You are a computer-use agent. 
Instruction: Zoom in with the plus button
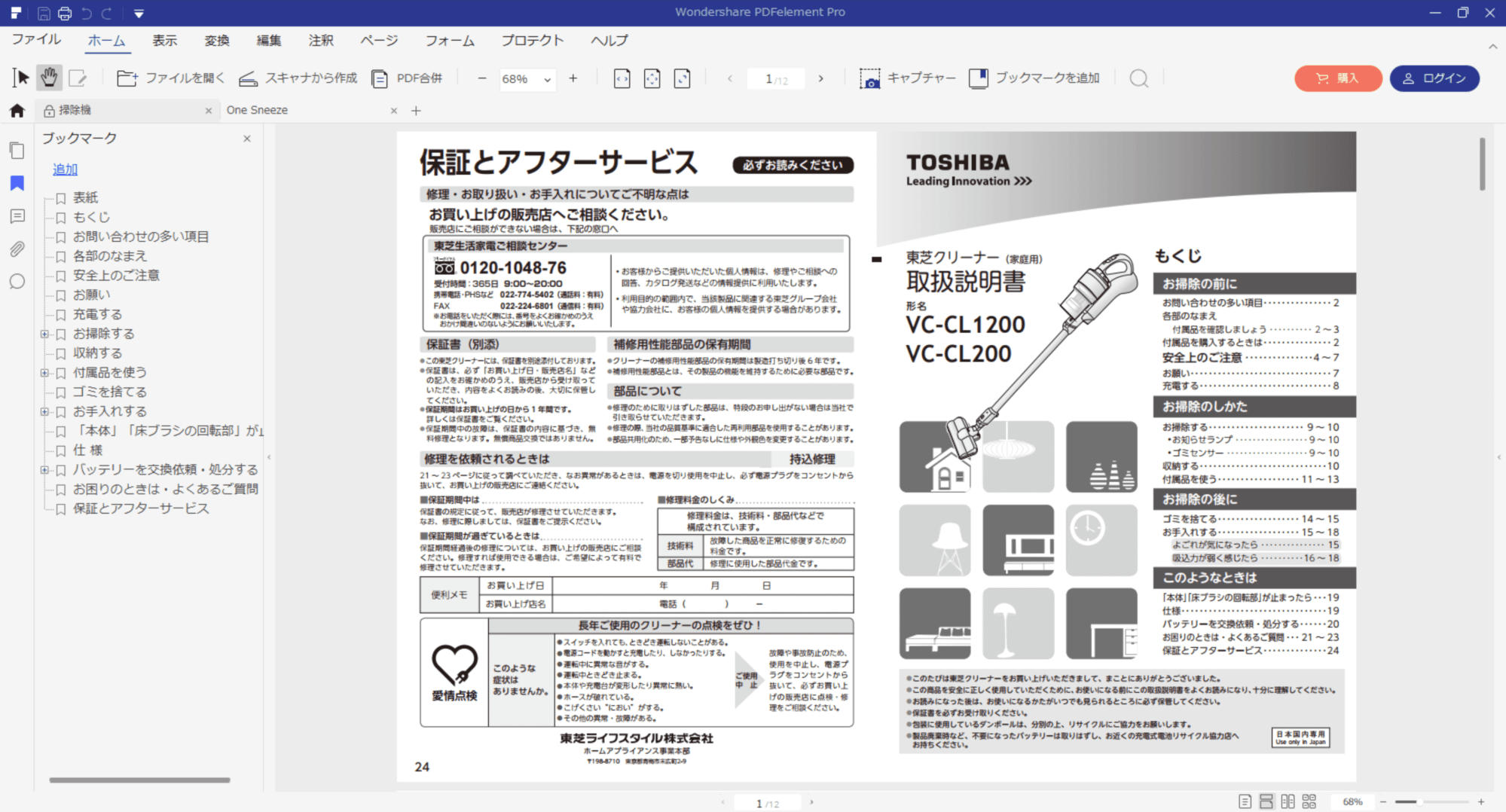pyautogui.click(x=573, y=78)
